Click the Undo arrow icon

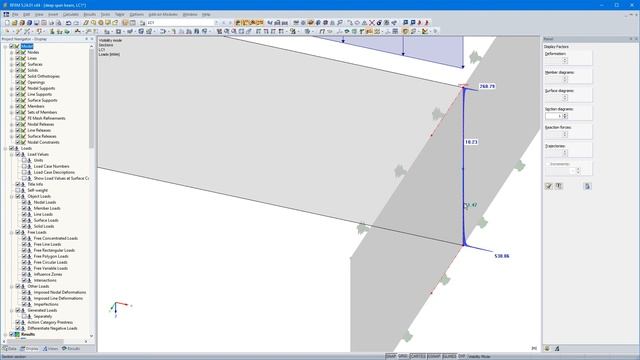point(69,23)
